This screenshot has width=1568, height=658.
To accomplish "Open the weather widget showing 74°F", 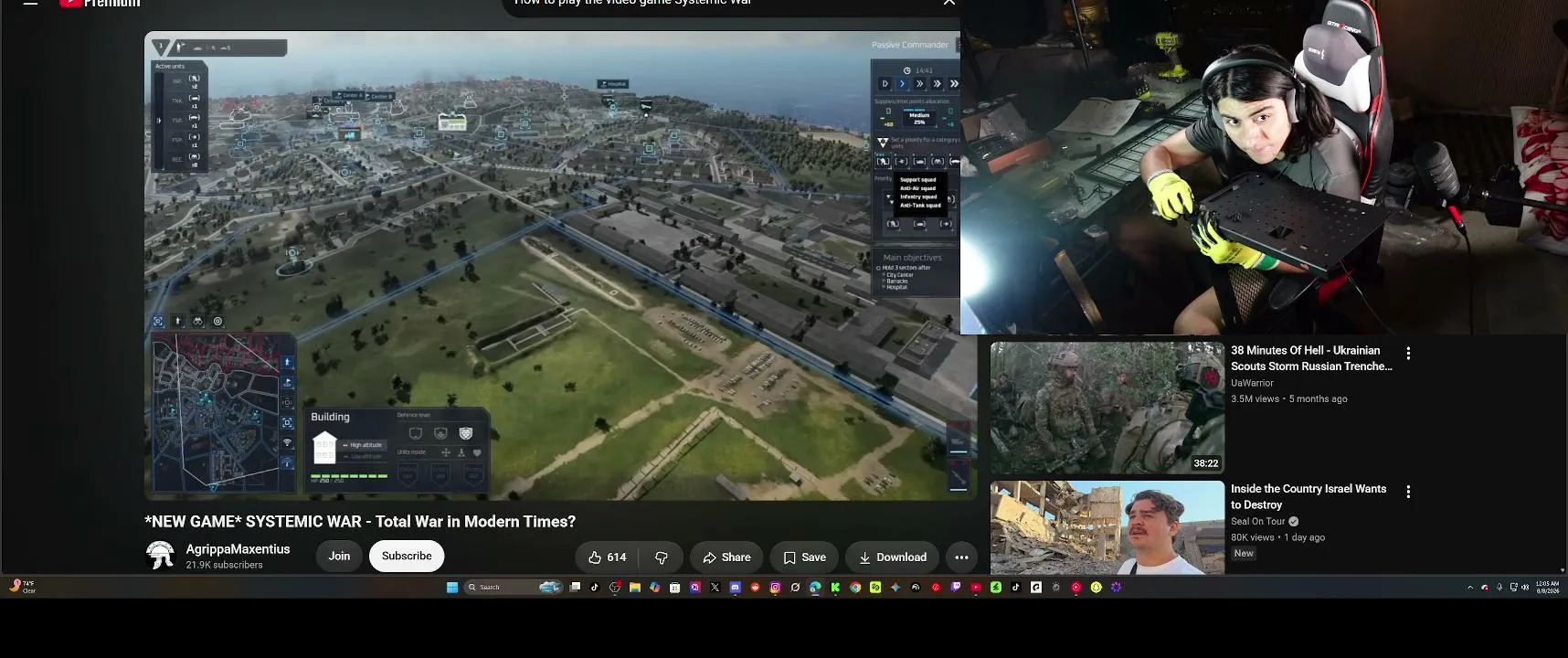I will click(22, 587).
